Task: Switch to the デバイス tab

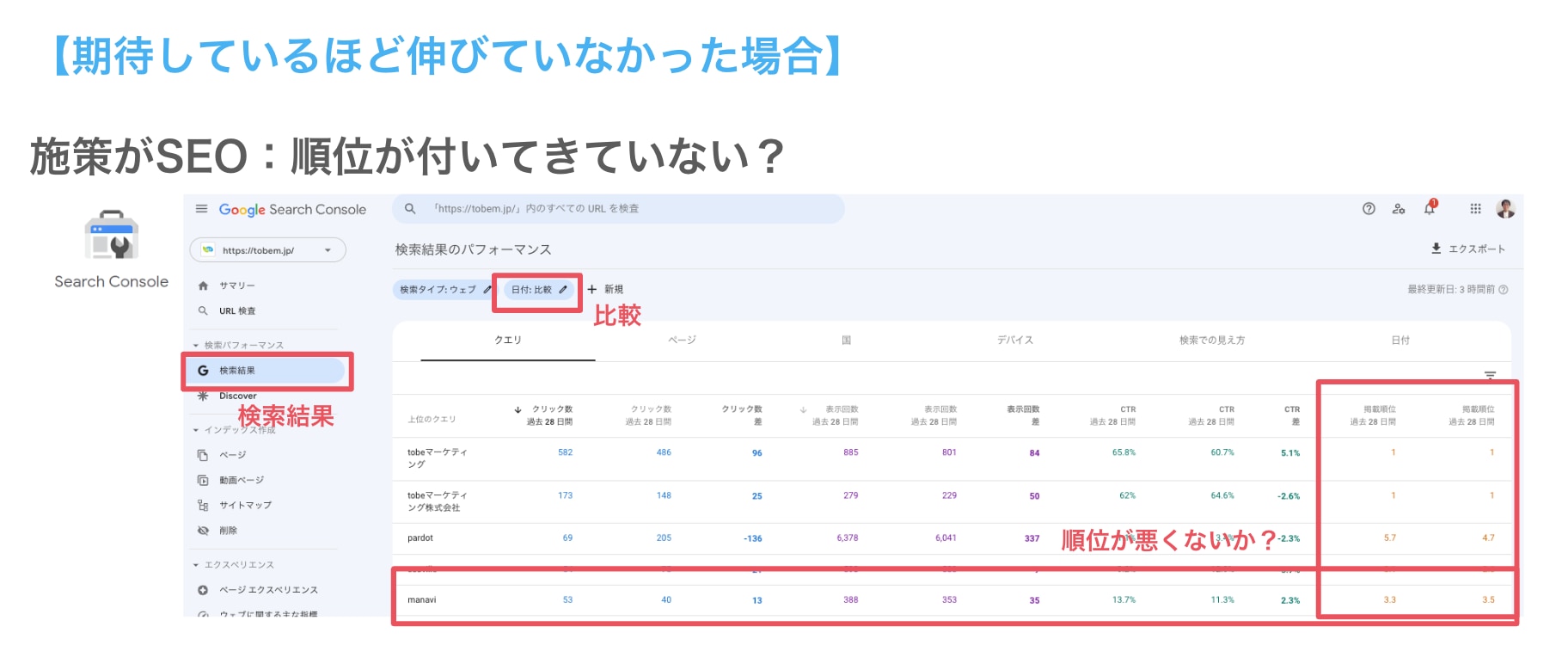Action: click(x=1015, y=341)
